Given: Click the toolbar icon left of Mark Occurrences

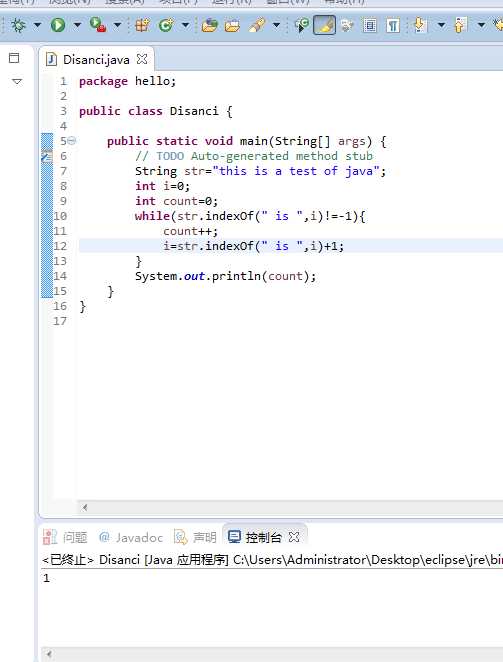Looking at the screenshot, I should tap(302, 25).
